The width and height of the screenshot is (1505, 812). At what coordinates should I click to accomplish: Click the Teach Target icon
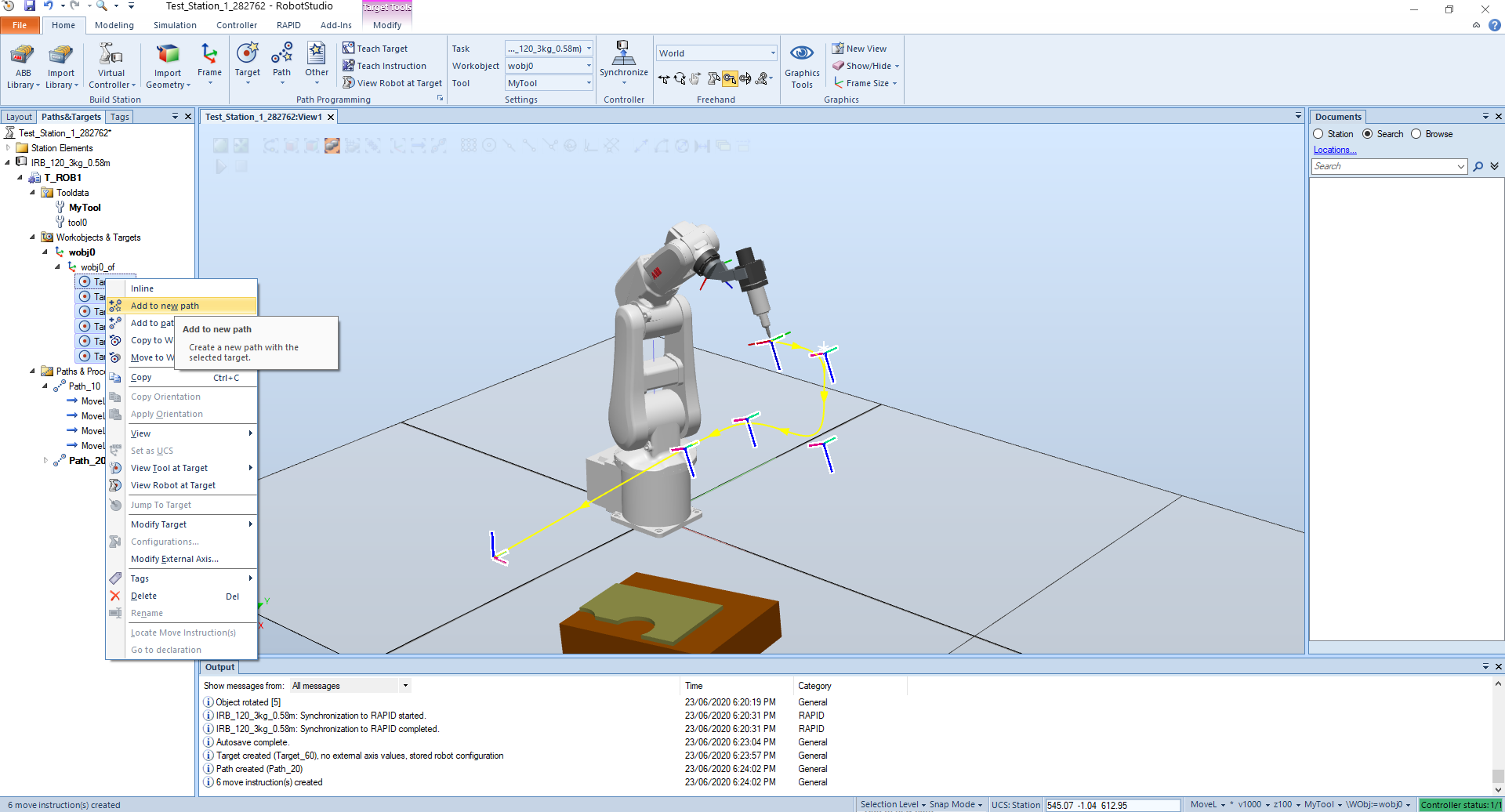coord(350,49)
